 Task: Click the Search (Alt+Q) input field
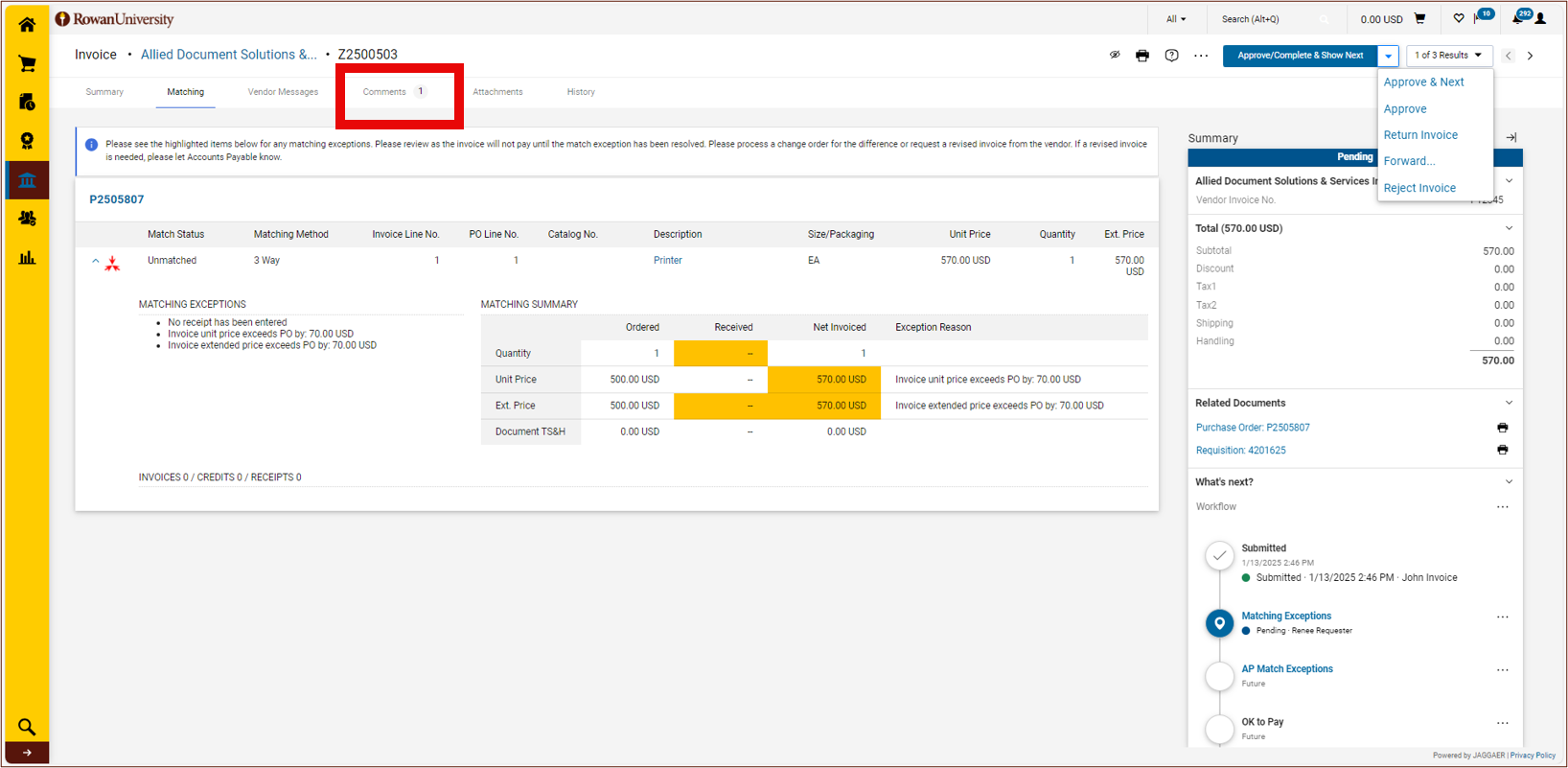(x=1265, y=19)
